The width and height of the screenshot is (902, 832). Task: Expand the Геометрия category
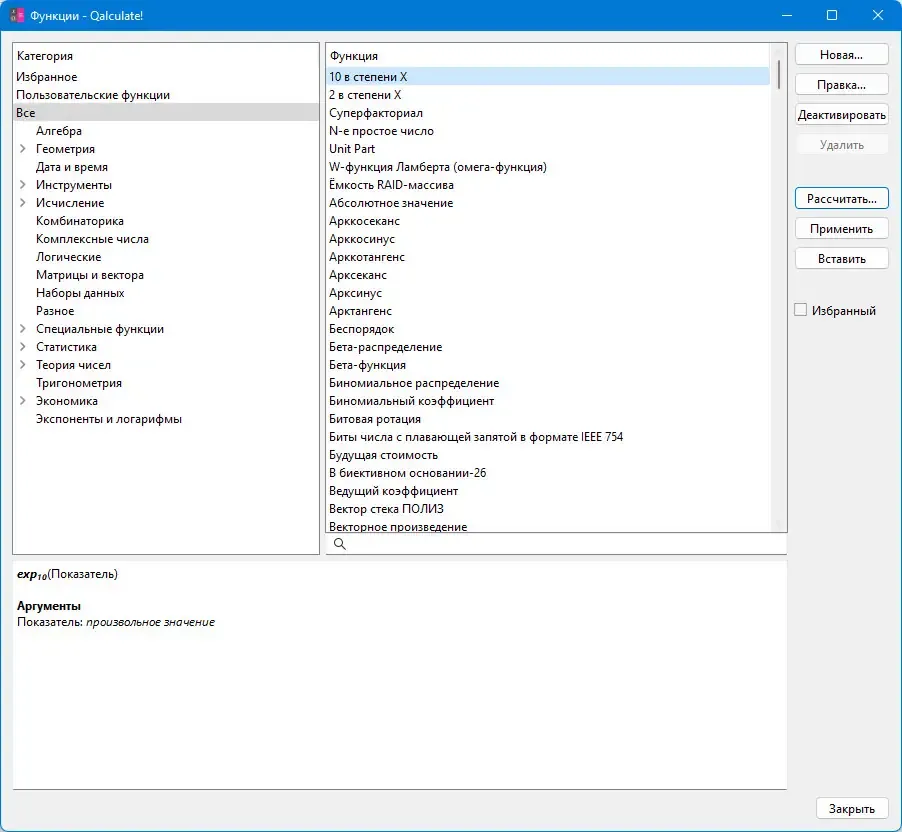coord(22,148)
